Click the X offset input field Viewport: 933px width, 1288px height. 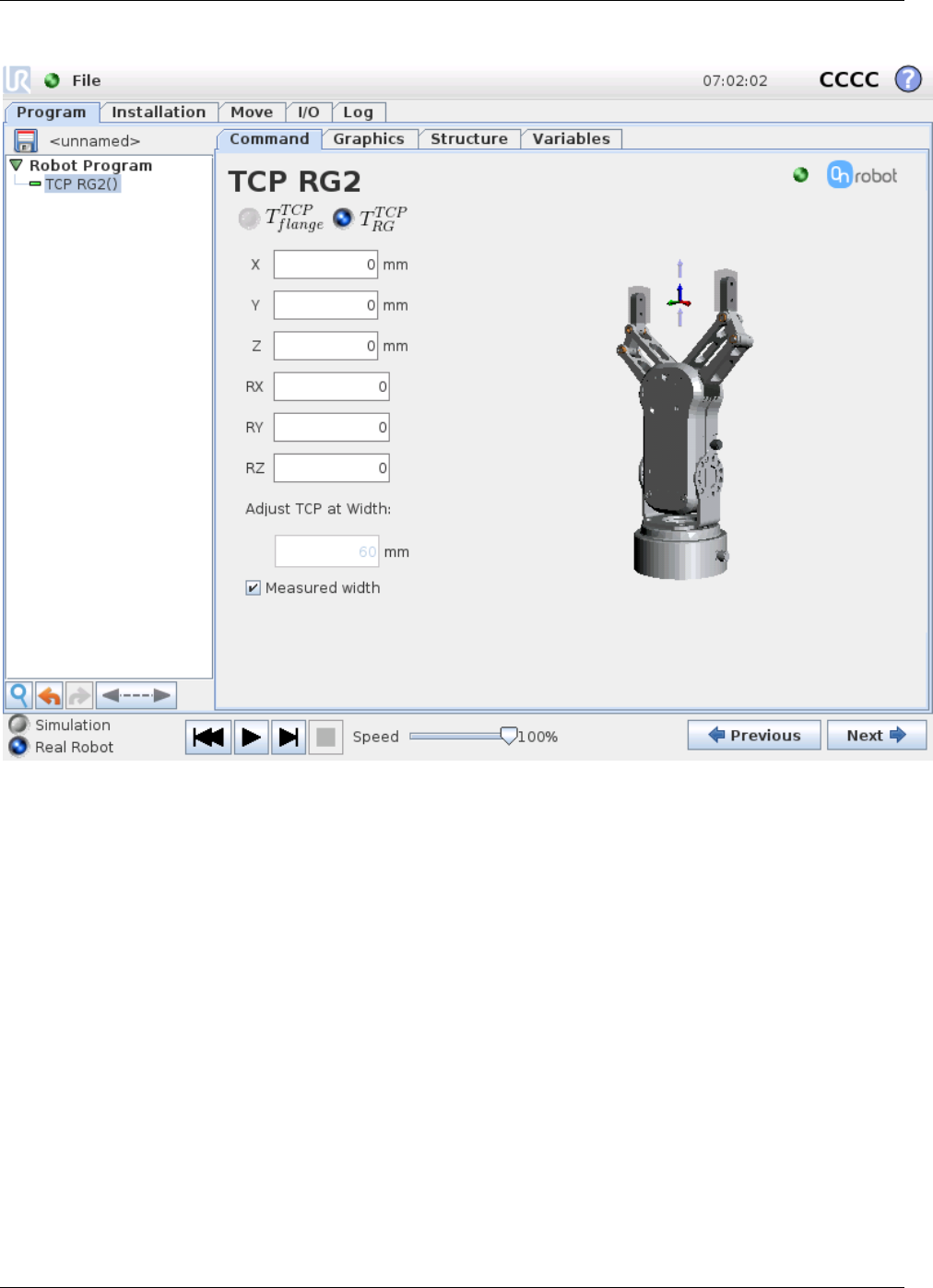pyautogui.click(x=325, y=265)
